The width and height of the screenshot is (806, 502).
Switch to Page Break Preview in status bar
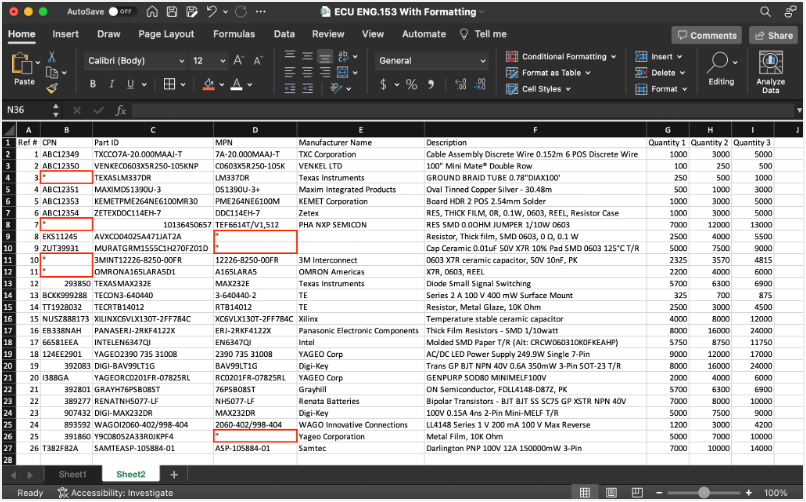tap(637, 493)
